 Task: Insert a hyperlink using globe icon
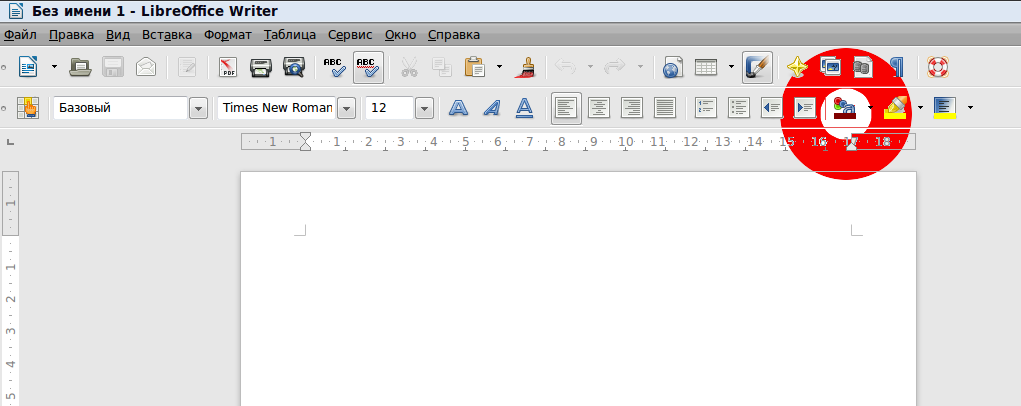click(x=673, y=68)
